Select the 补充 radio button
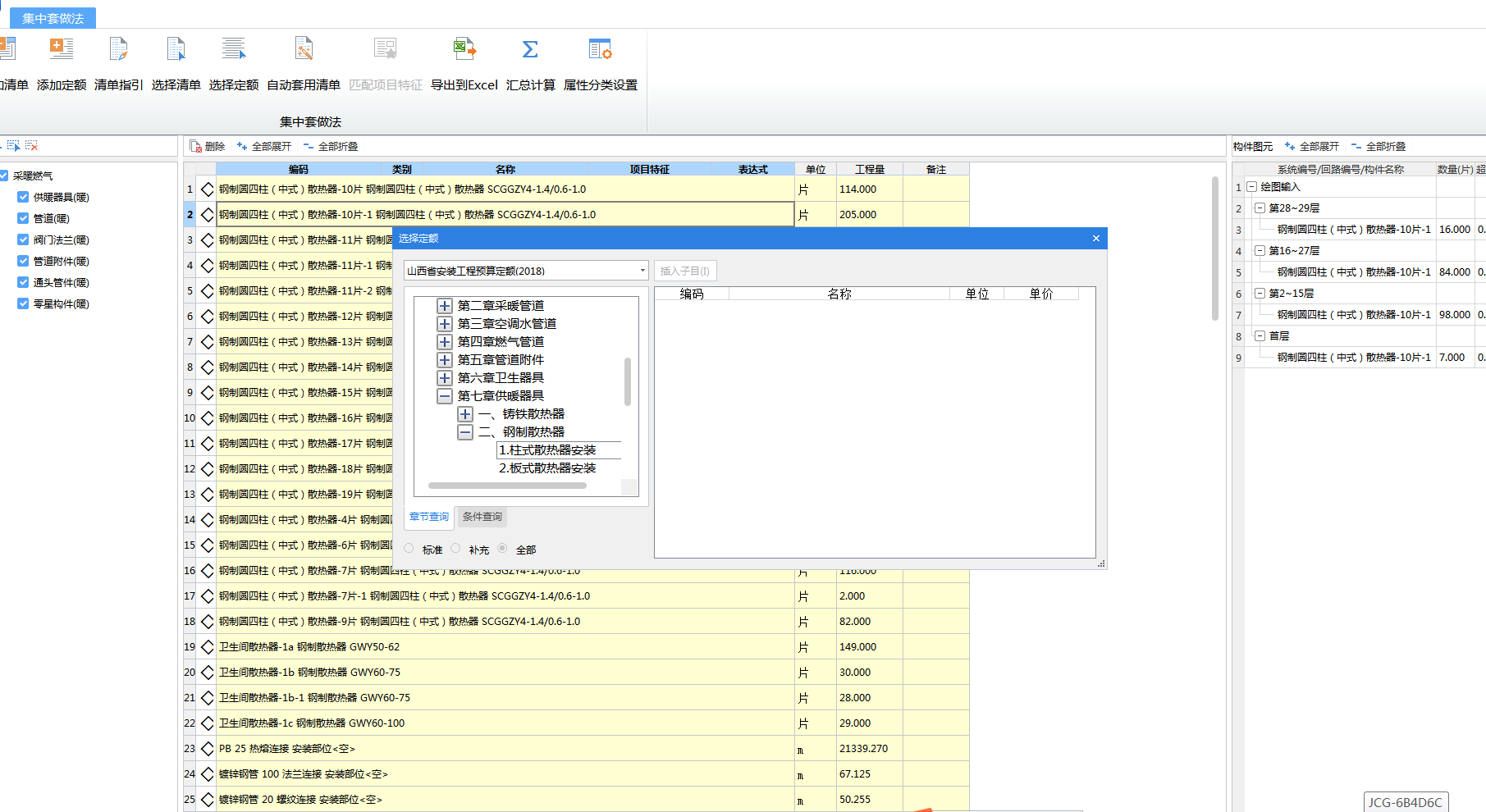1486x812 pixels. click(x=455, y=549)
